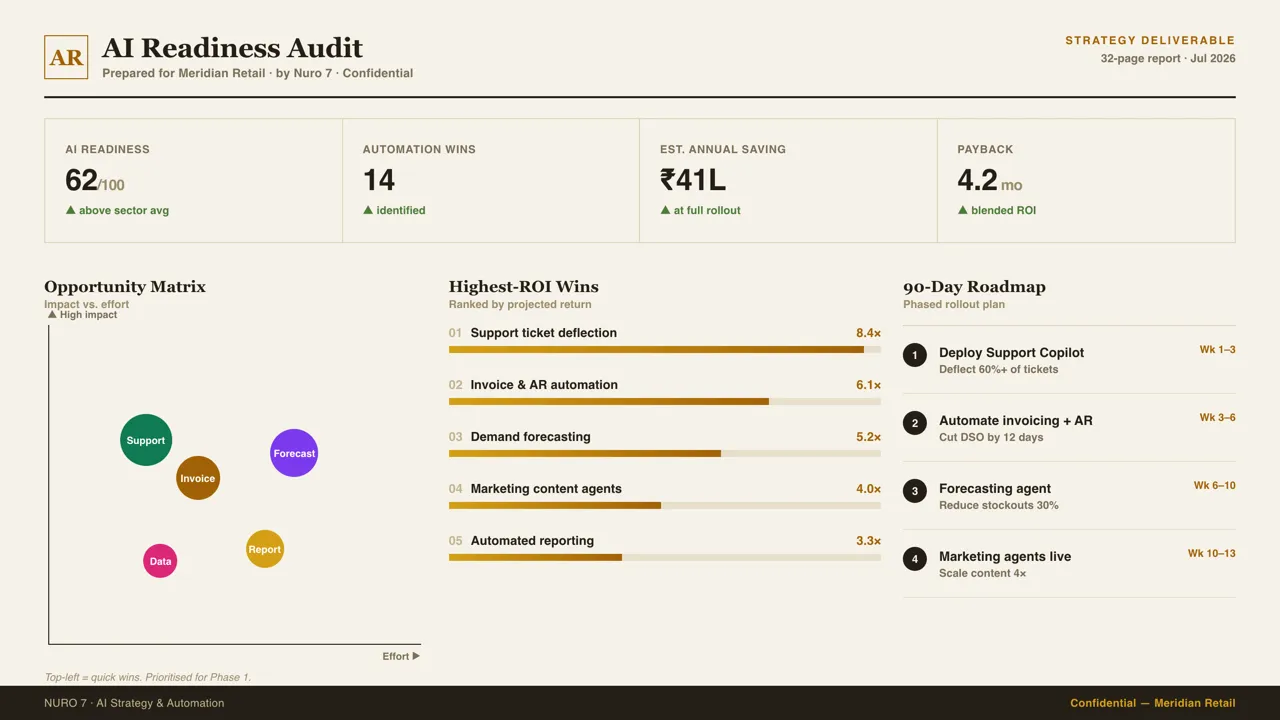Screen dimensions: 1280x720
Task: Click the Highest-ROI Wins heading
Action: (524, 287)
